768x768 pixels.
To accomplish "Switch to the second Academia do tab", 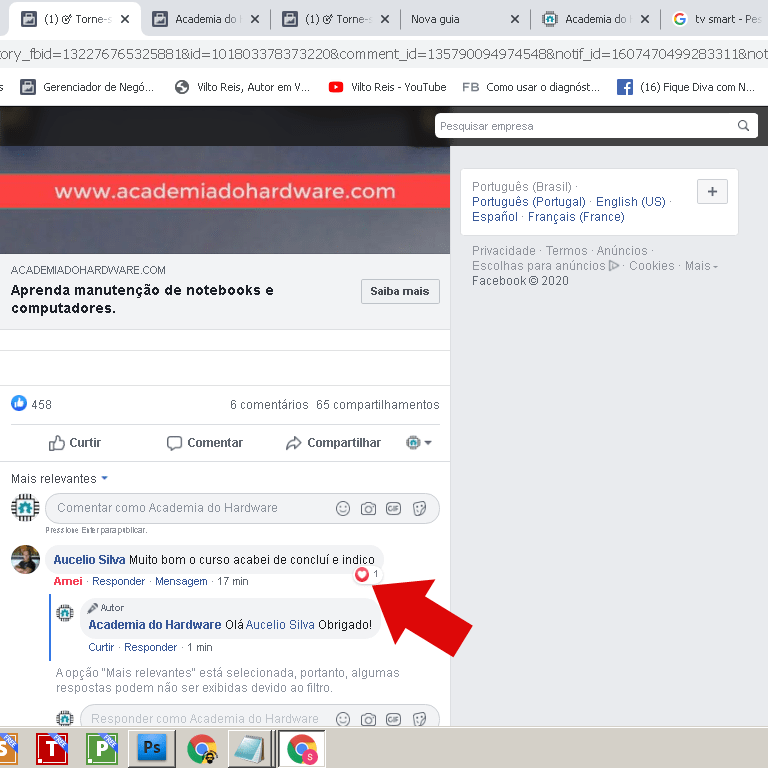I will [x=206, y=19].
